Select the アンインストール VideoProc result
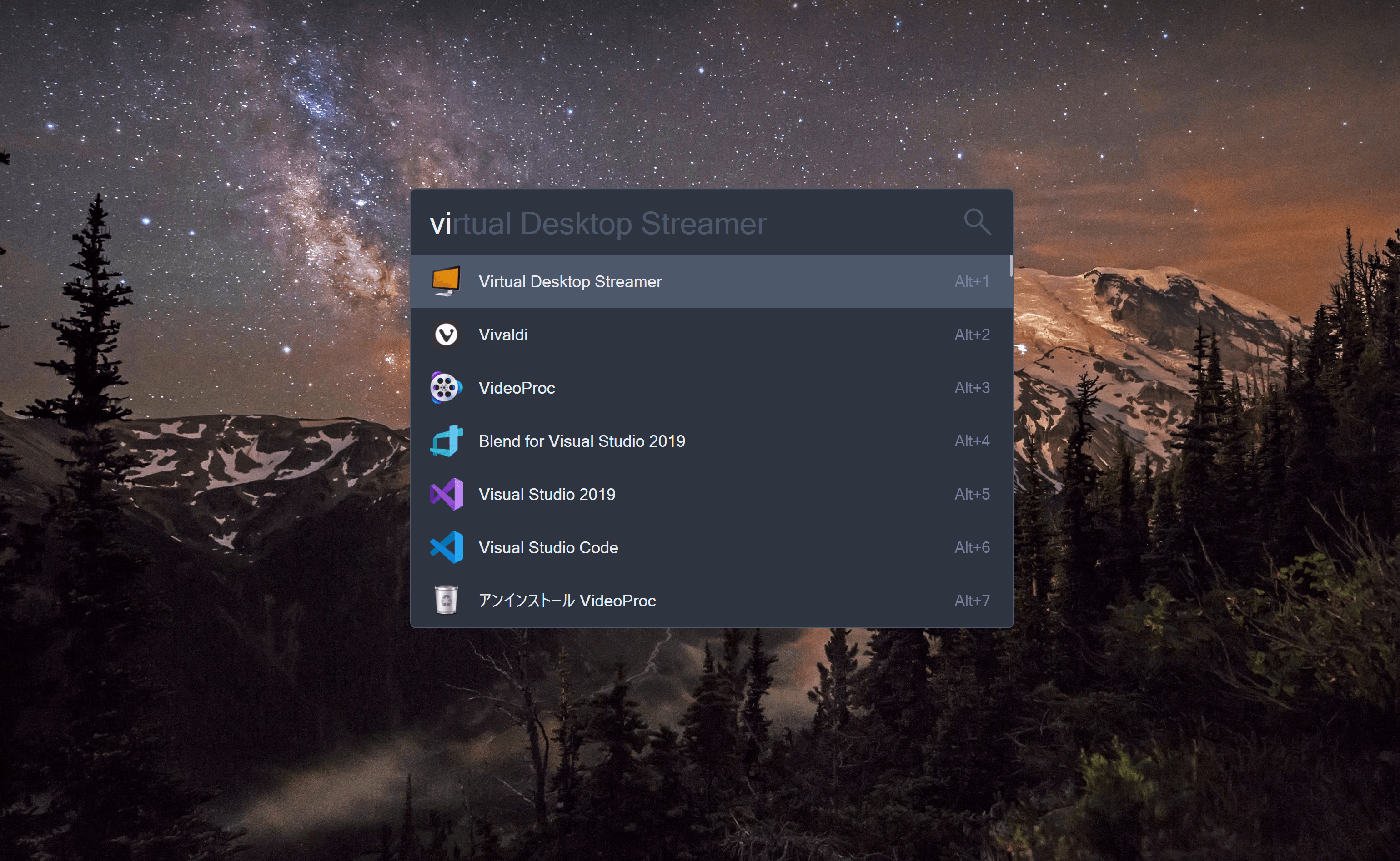The width and height of the screenshot is (1400, 861). tap(712, 600)
